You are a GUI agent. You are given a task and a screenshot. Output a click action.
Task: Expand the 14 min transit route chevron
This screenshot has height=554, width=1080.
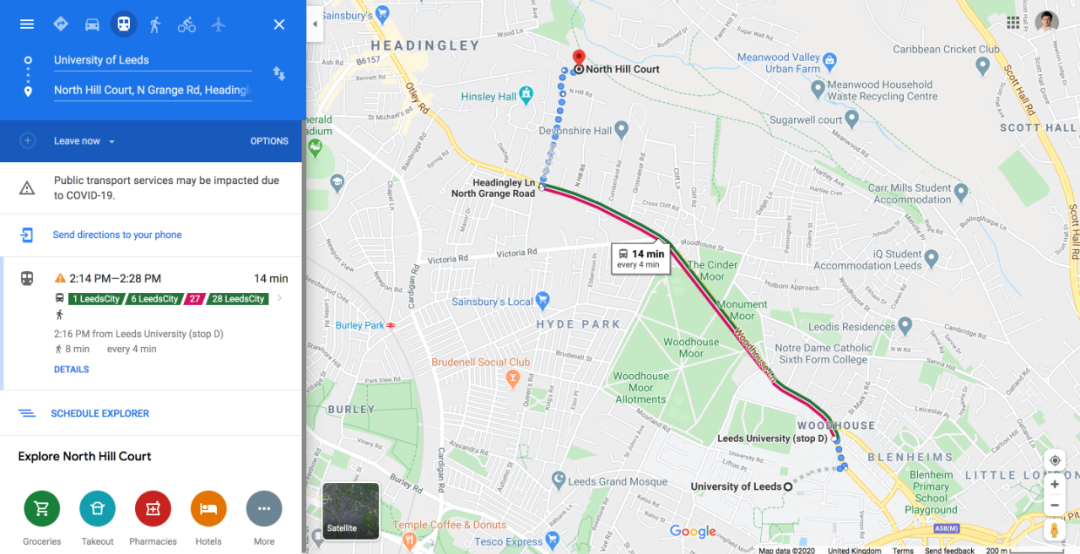point(279,298)
